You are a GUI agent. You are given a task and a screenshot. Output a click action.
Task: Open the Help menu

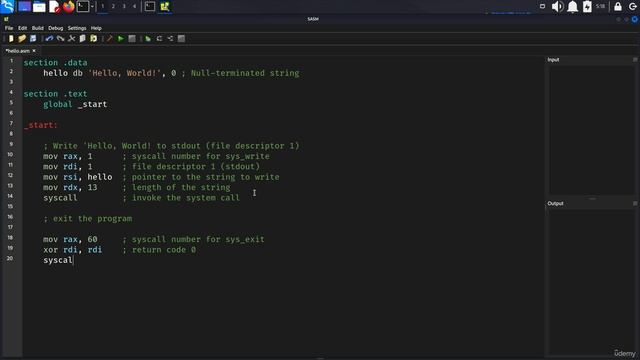[x=96, y=28]
